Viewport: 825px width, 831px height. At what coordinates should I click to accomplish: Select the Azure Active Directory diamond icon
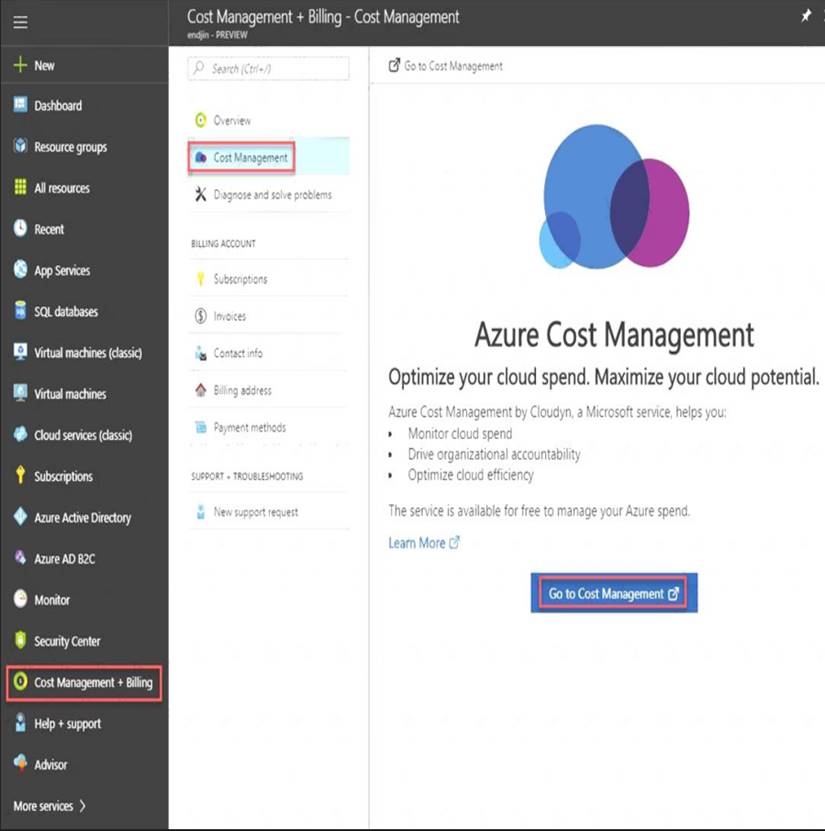click(x=20, y=516)
